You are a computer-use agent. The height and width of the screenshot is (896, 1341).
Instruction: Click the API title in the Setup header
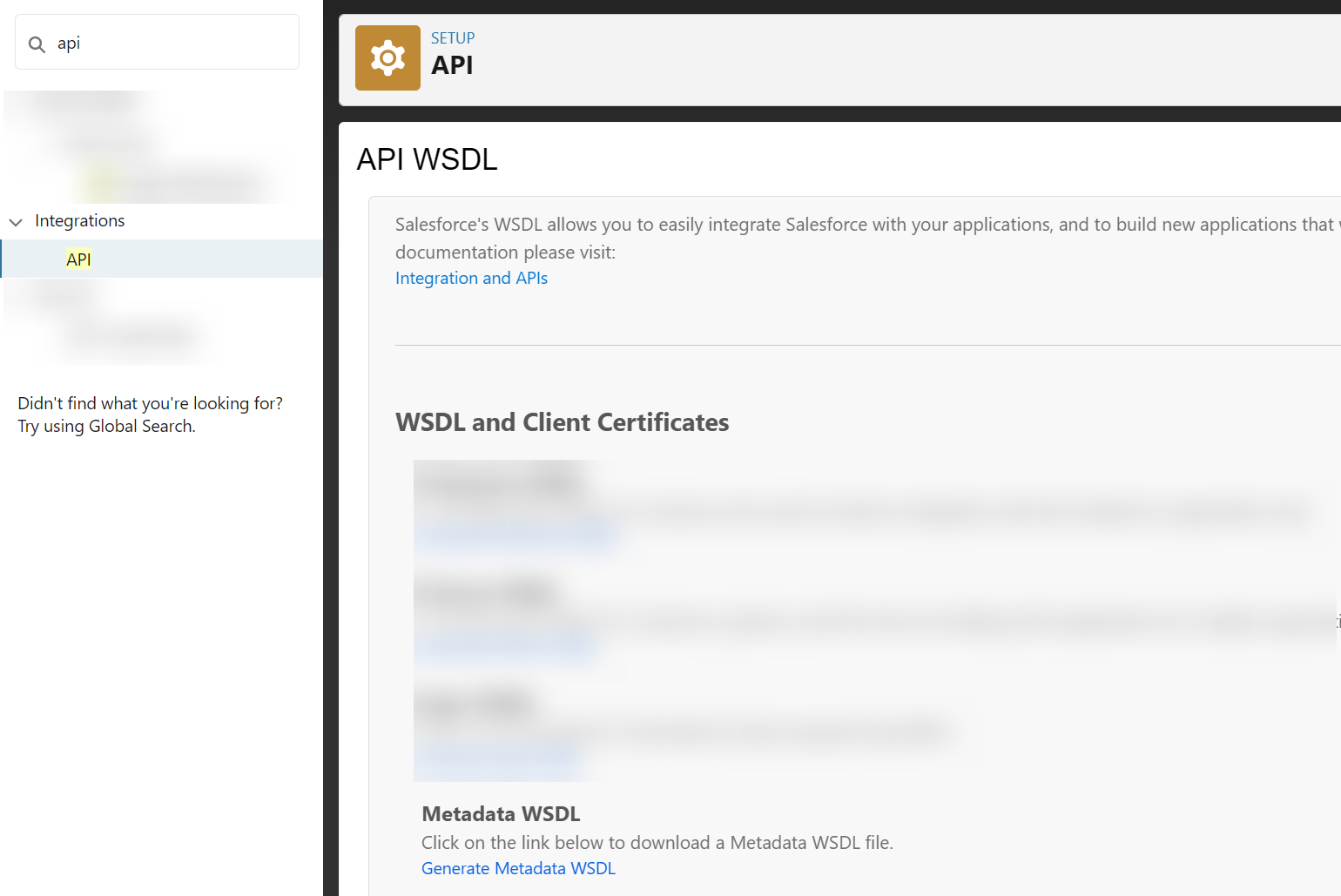(x=452, y=65)
